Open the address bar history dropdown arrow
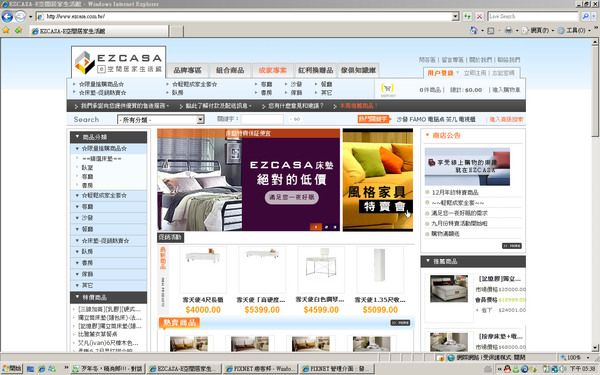Image resolution: width=600 pixels, height=375 pixels. point(455,16)
